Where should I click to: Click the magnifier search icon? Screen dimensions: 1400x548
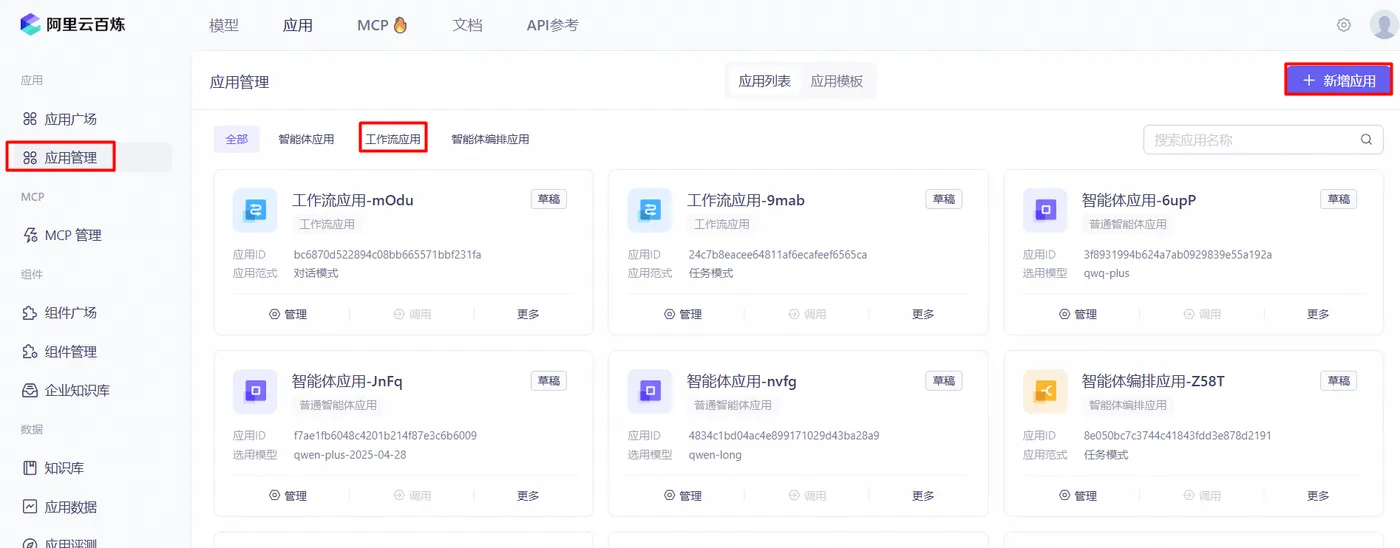coord(1366,140)
